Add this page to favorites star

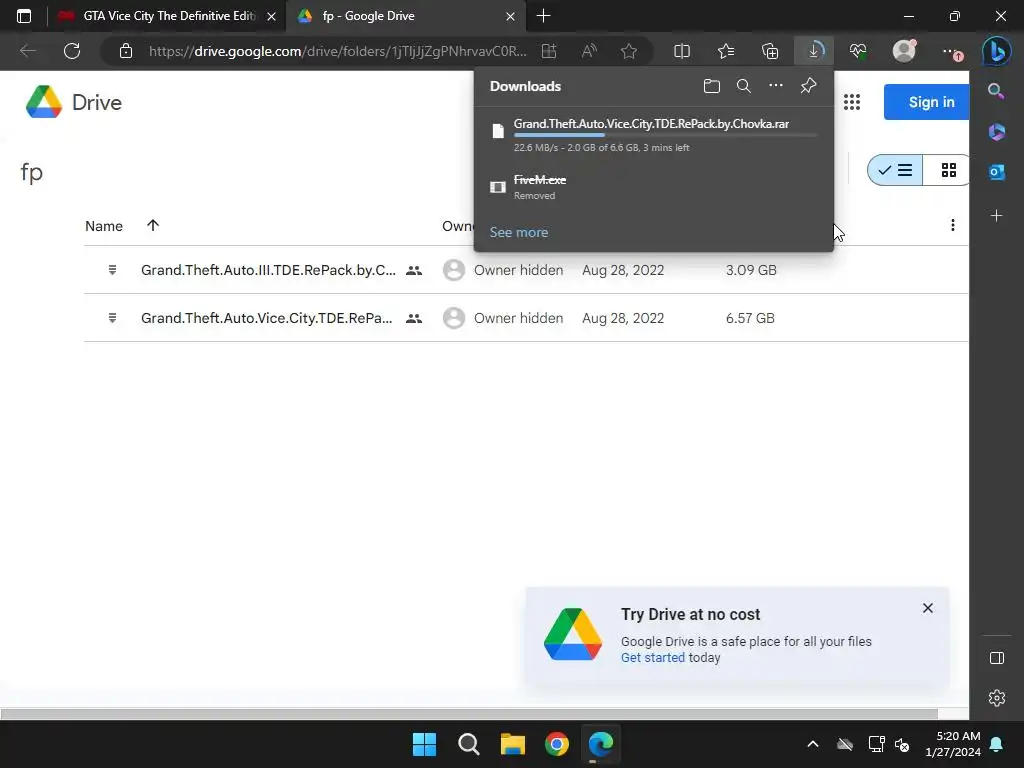(x=629, y=51)
